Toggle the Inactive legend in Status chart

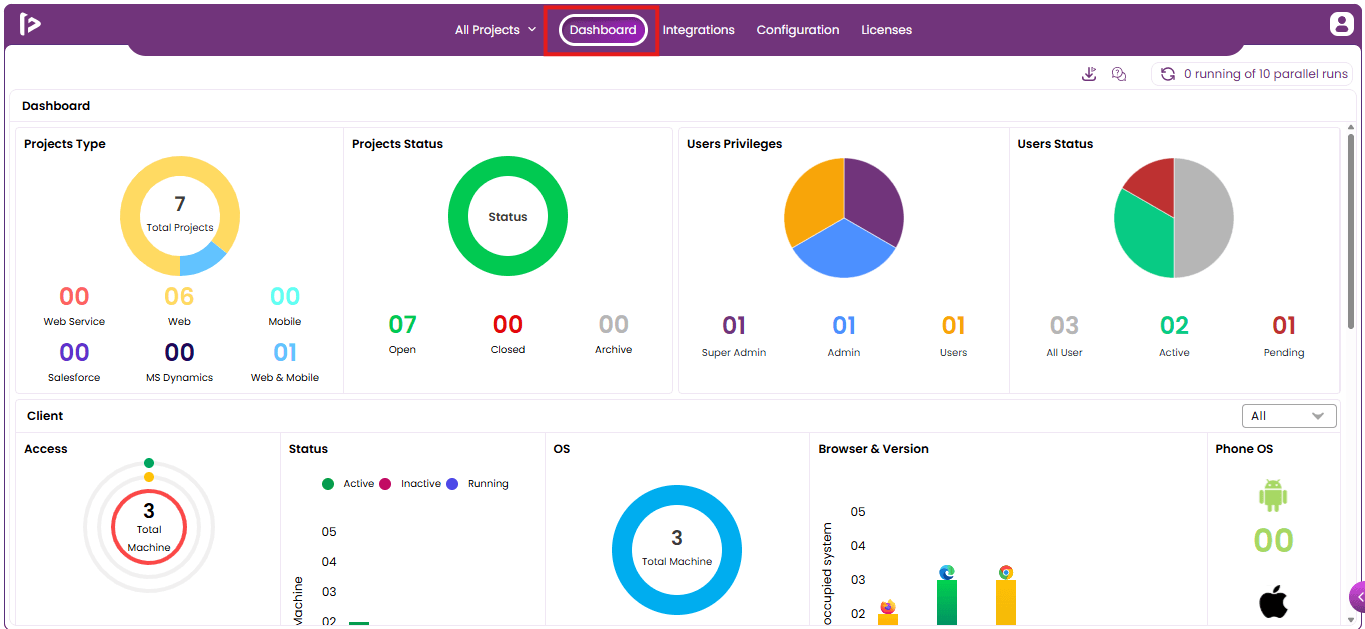click(x=410, y=484)
